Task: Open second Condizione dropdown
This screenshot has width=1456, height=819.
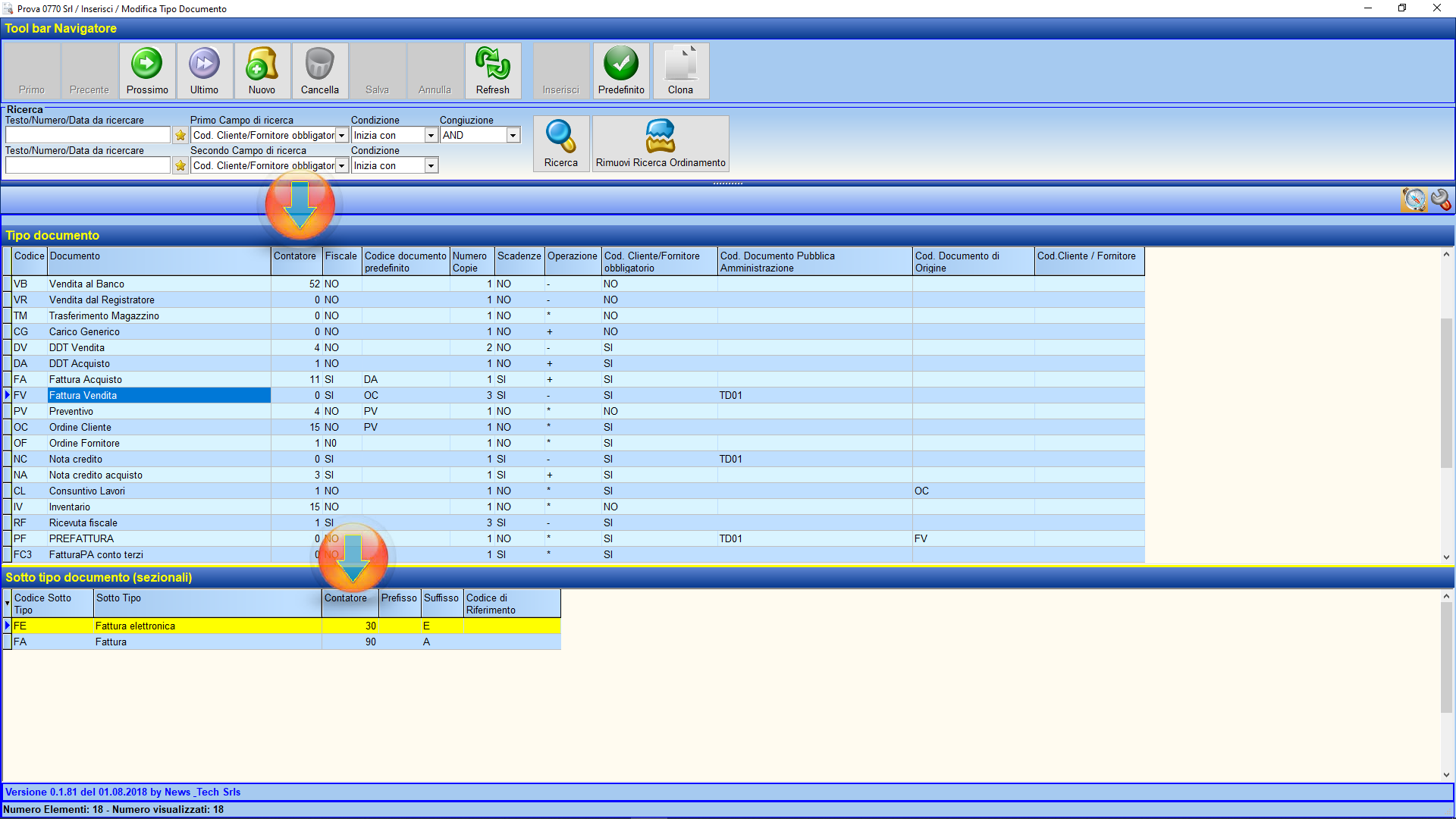Action: (431, 165)
